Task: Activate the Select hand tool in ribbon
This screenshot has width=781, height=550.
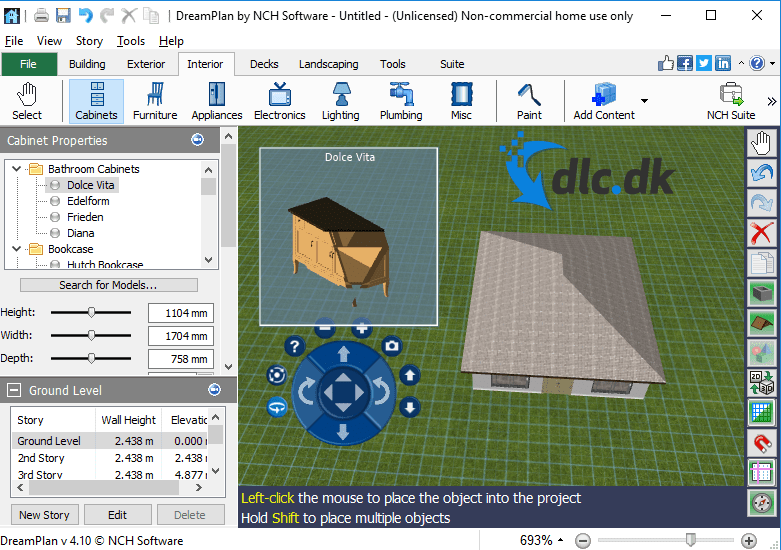Action: (27, 101)
